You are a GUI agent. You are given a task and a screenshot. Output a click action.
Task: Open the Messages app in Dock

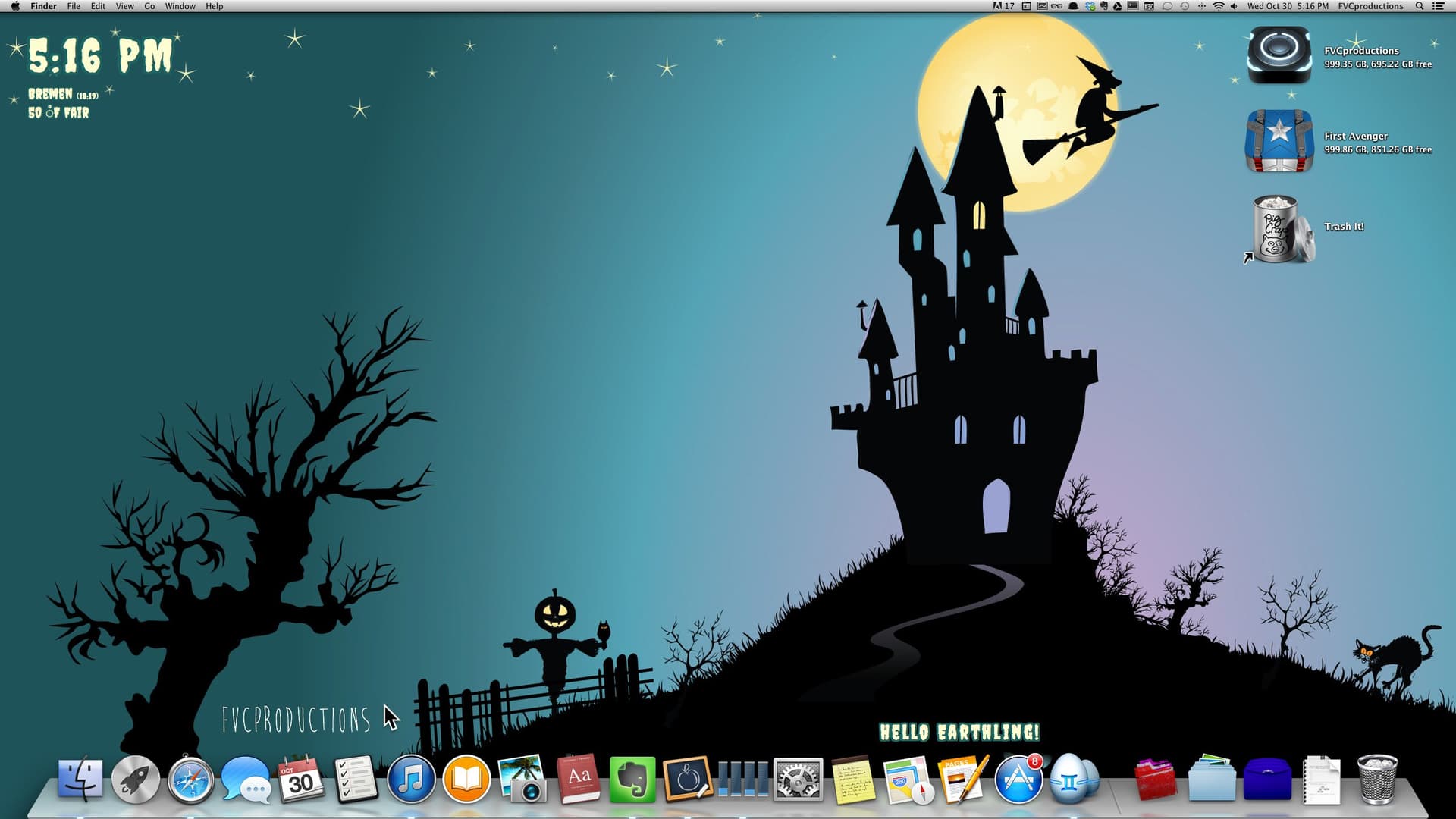(246, 780)
